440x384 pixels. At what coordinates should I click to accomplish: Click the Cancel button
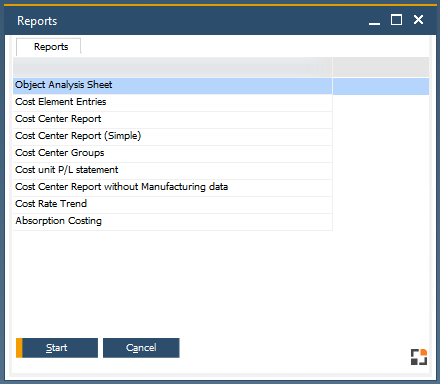pos(141,348)
